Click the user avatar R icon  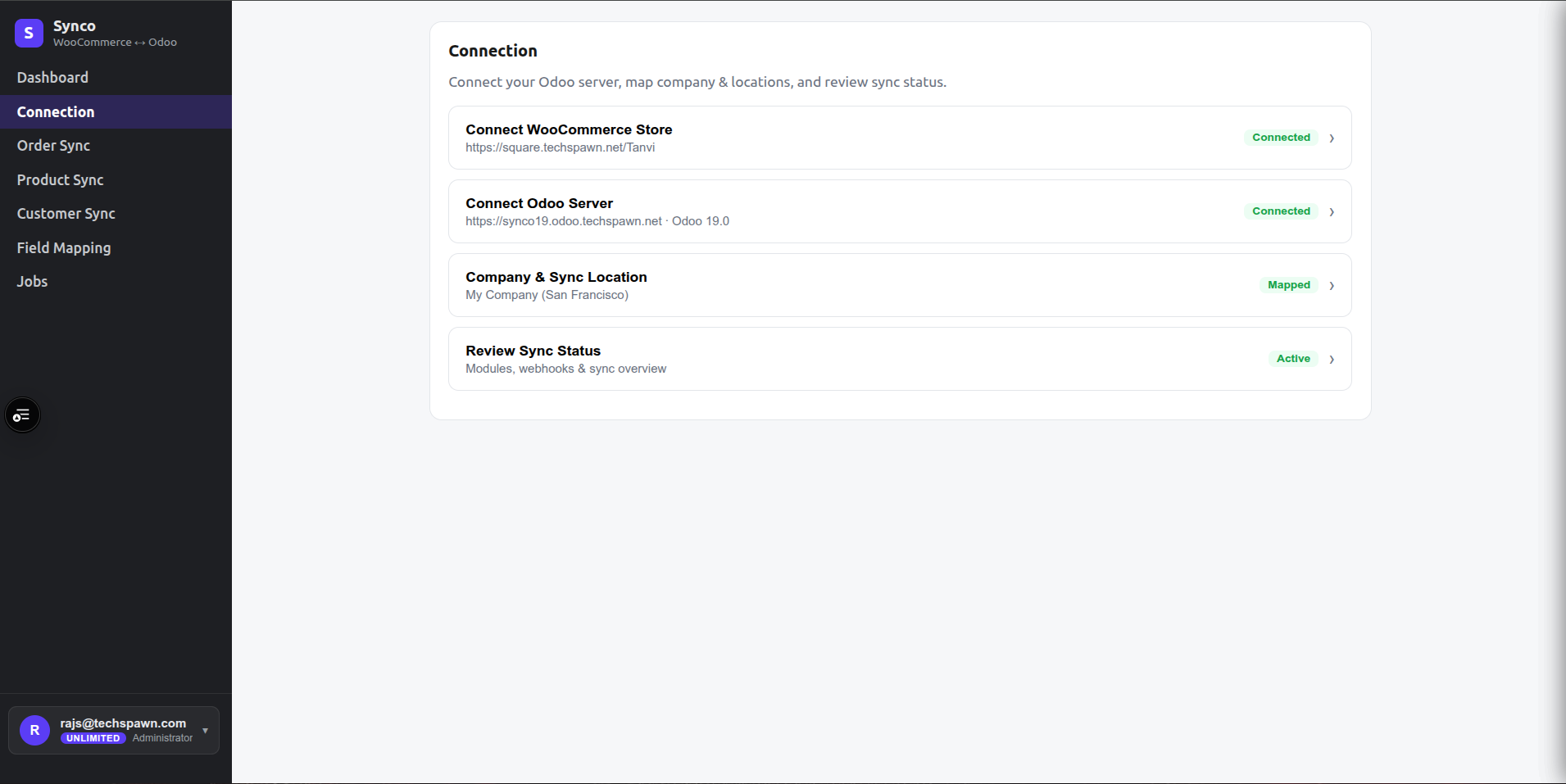point(34,730)
